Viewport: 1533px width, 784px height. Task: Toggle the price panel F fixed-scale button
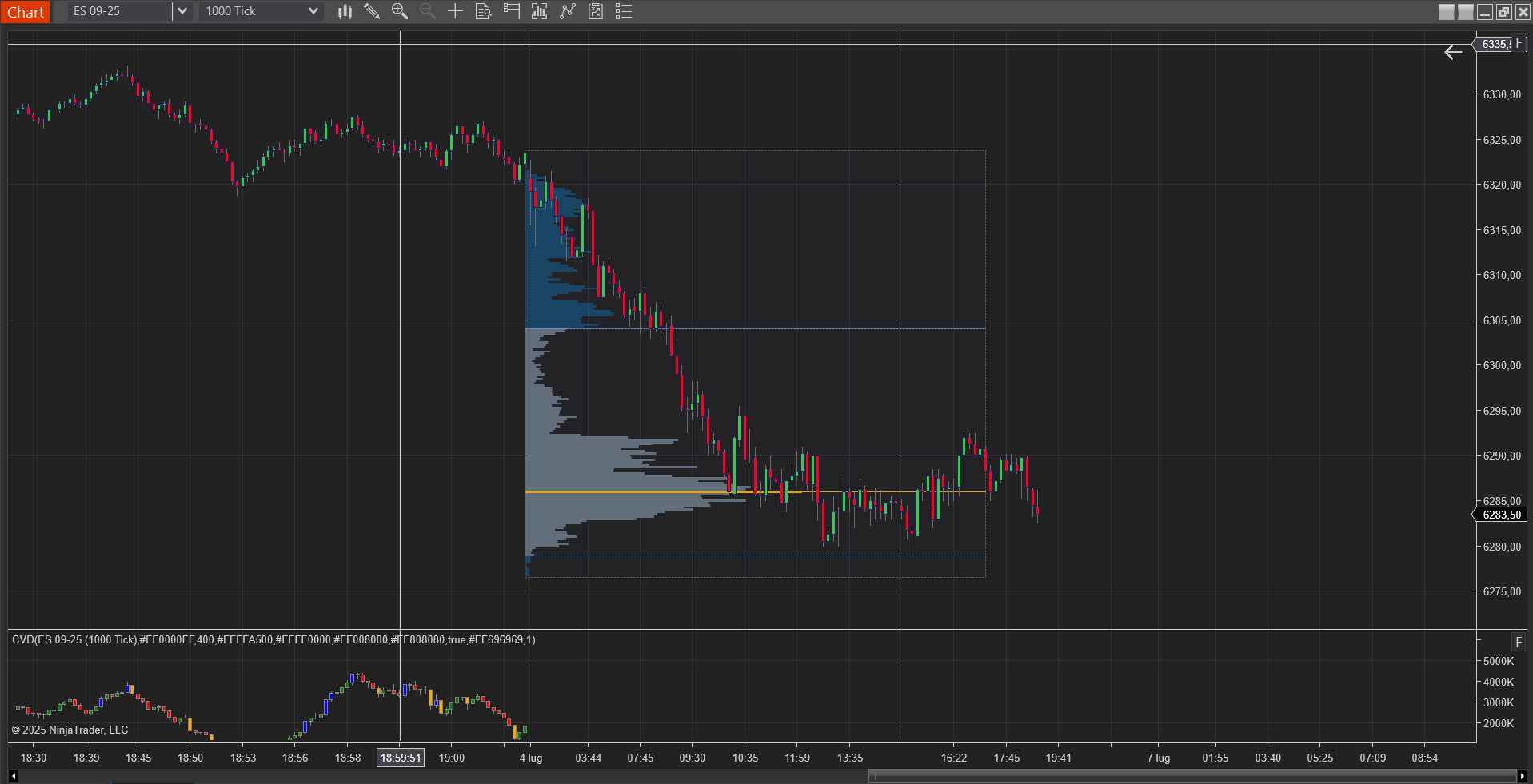pos(1519,43)
